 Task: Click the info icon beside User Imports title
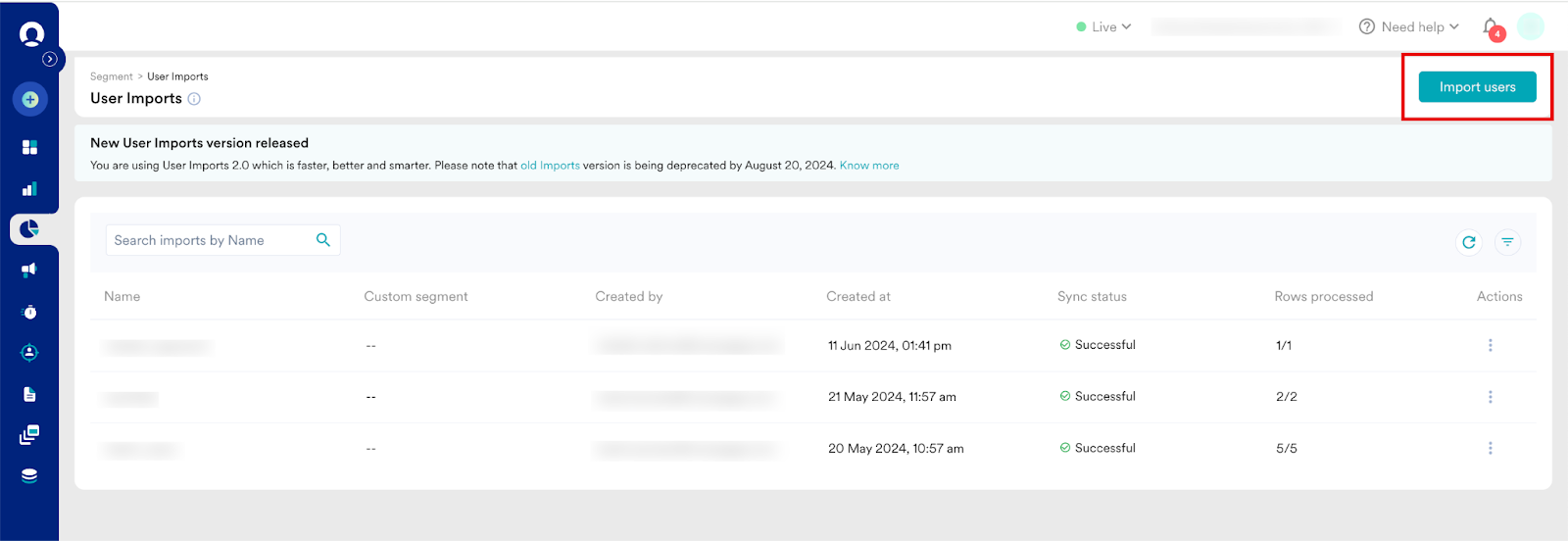point(194,99)
